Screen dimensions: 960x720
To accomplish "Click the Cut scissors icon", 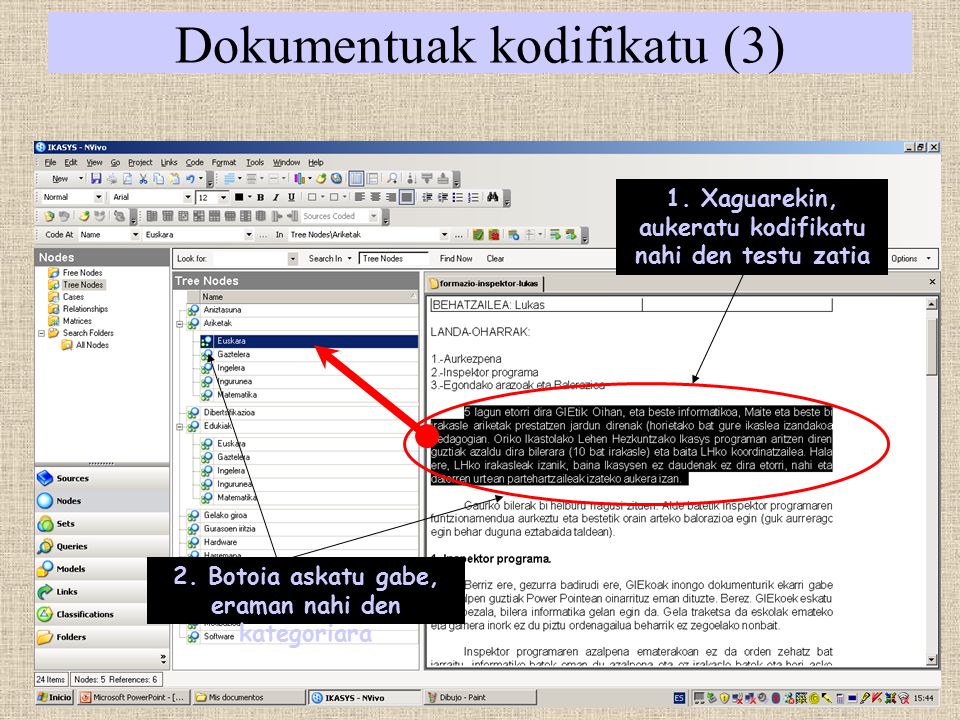I will 143,179.
